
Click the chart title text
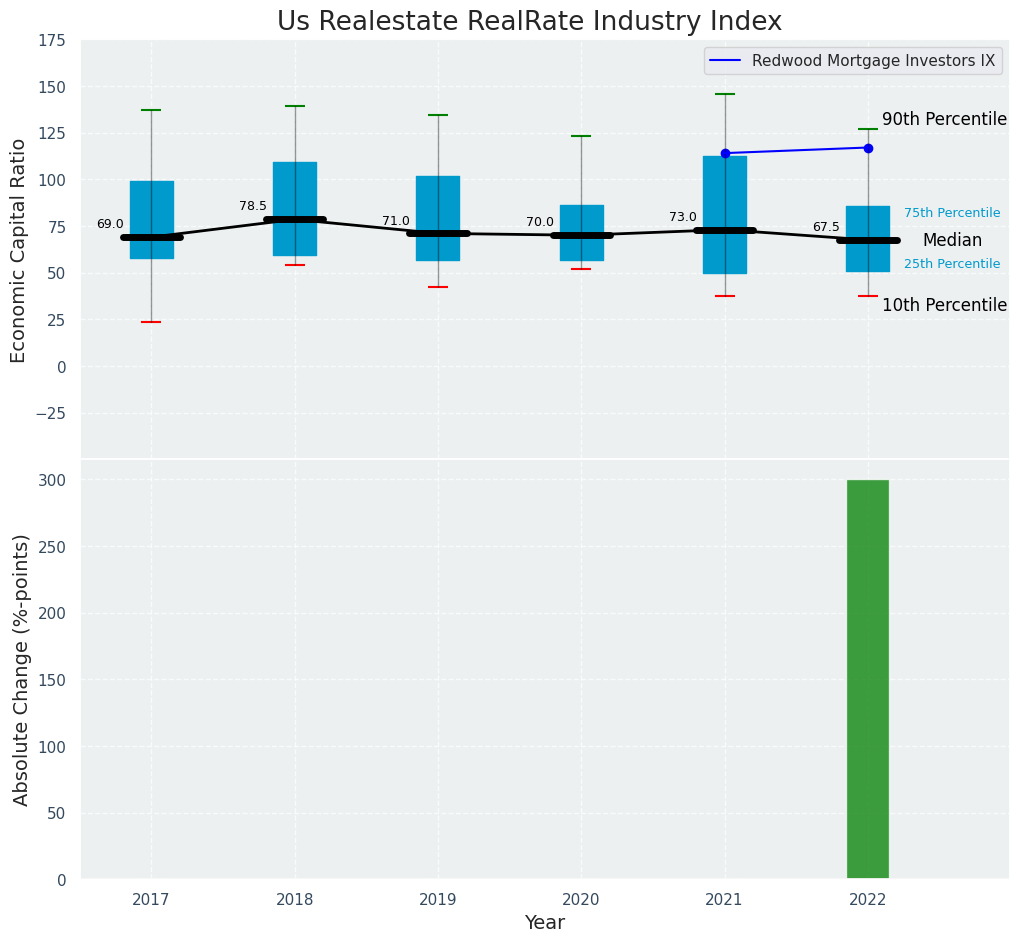coord(529,21)
